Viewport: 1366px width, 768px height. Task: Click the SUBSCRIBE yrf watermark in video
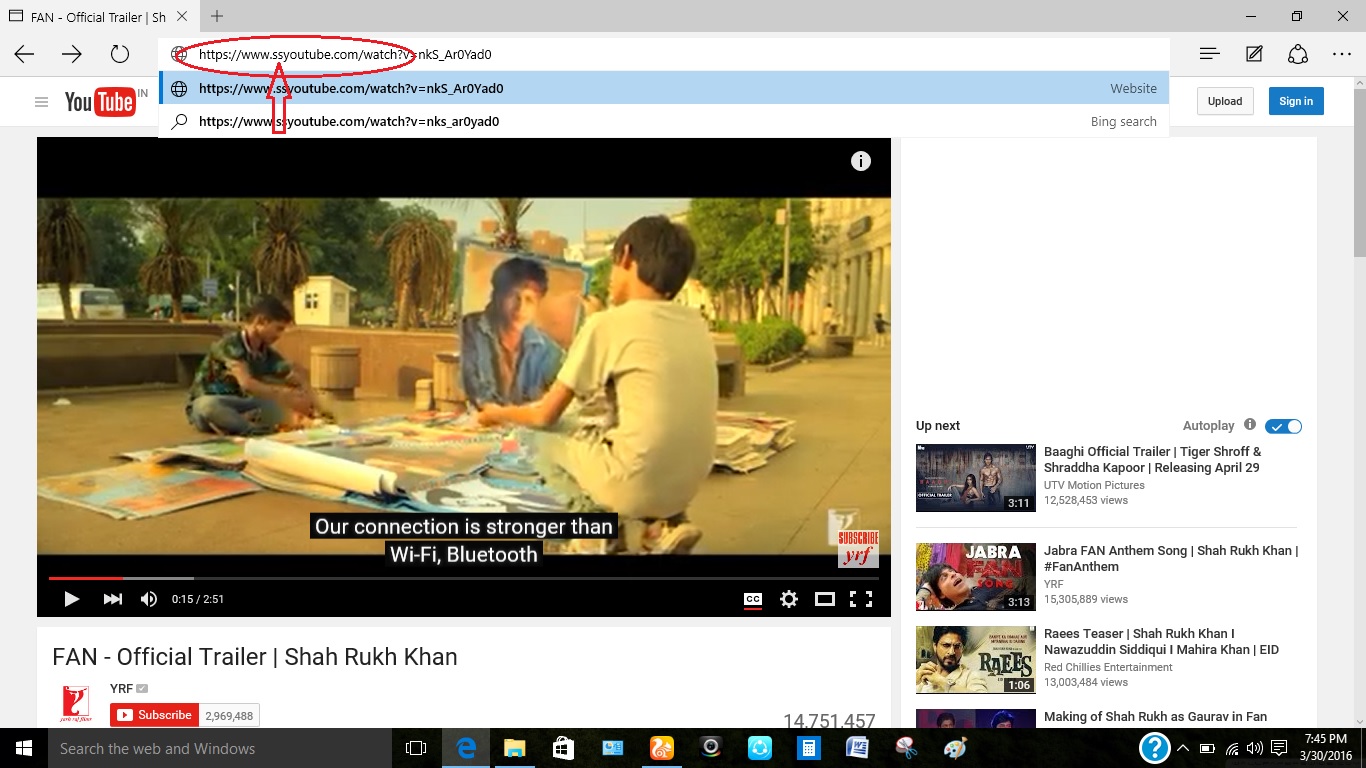[x=858, y=549]
